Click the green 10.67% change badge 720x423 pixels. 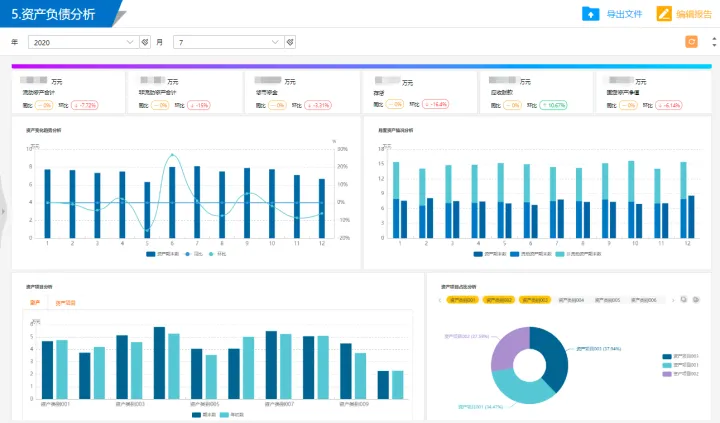pos(553,105)
